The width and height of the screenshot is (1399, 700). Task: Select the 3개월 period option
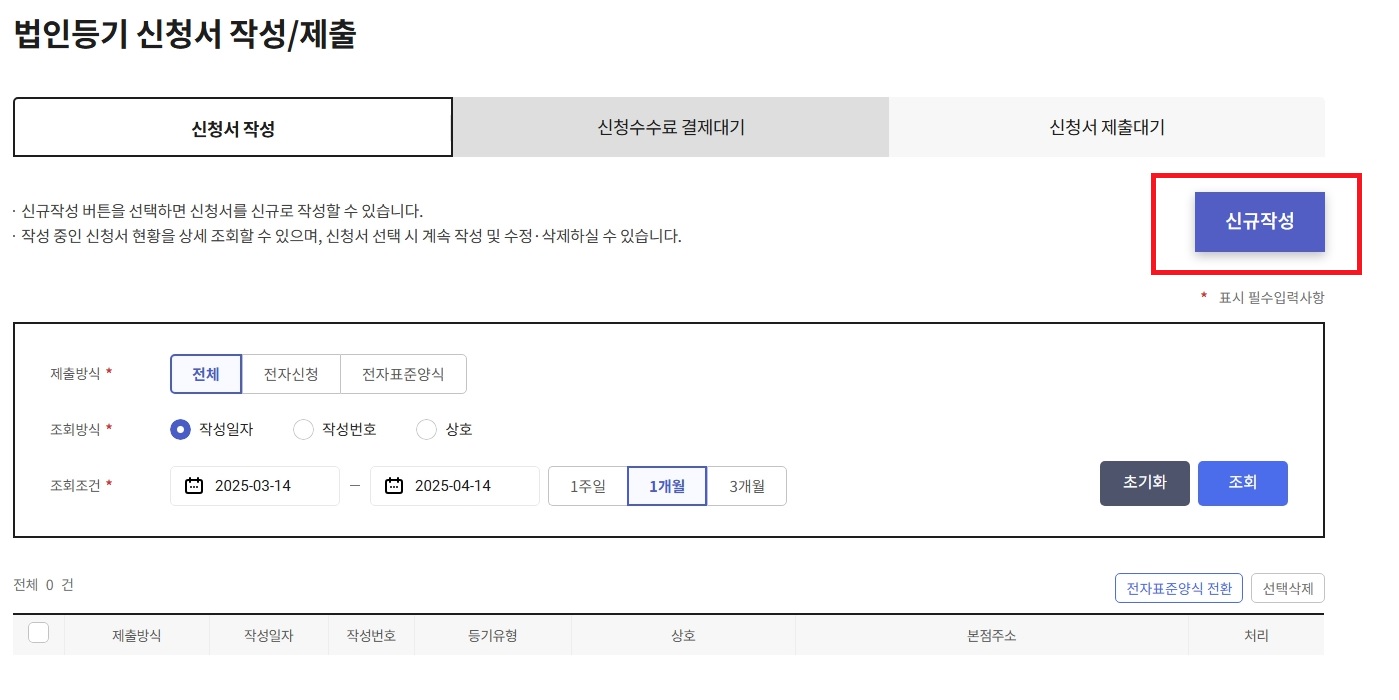(x=746, y=485)
